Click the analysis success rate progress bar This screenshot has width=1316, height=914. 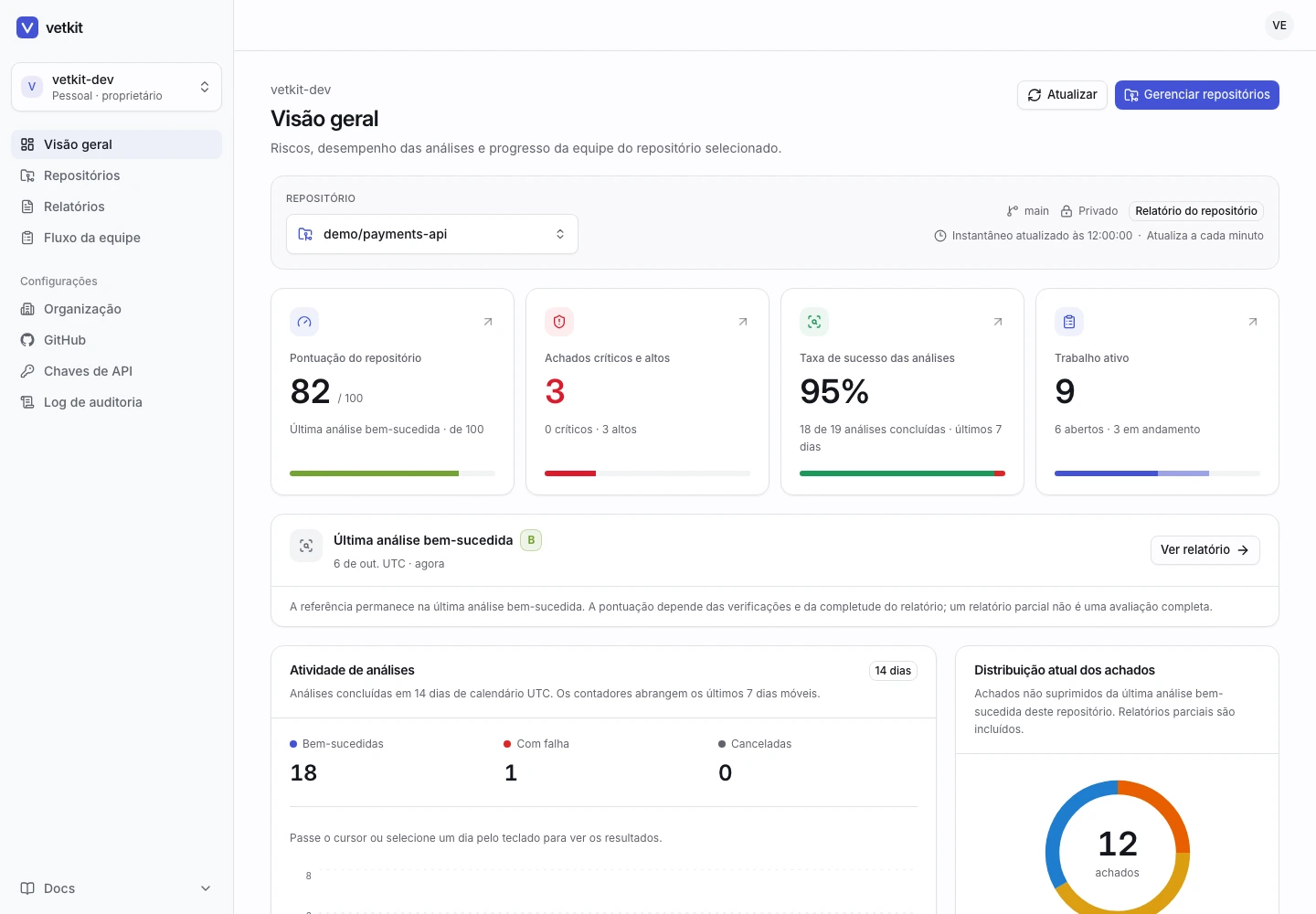(x=902, y=473)
